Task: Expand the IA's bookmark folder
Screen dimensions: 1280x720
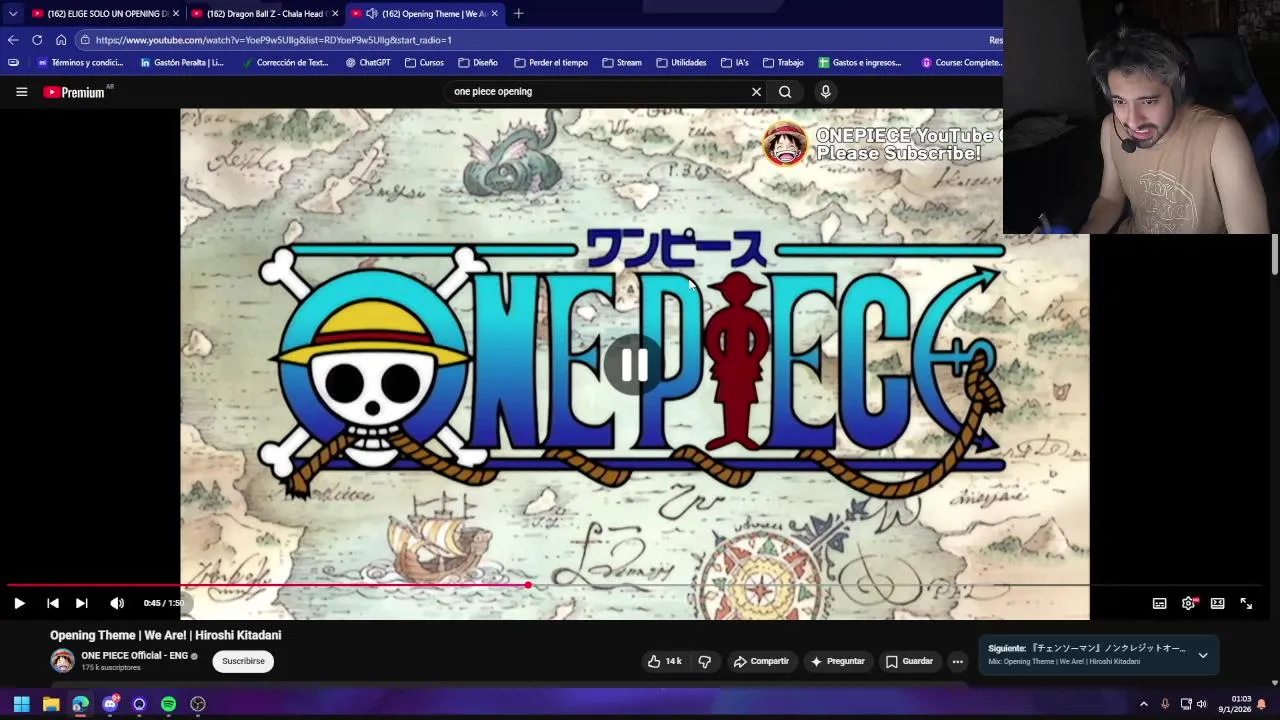Action: click(x=735, y=63)
